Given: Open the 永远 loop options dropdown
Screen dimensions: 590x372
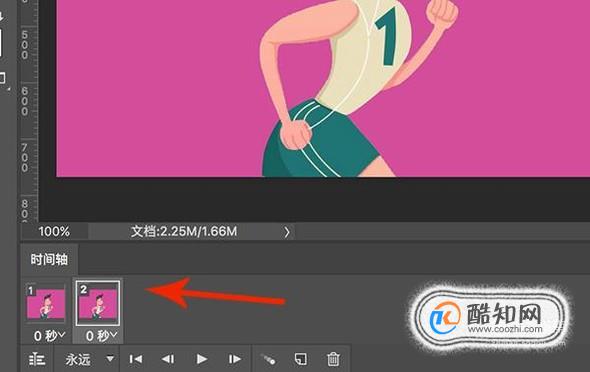Looking at the screenshot, I should coord(89,359).
